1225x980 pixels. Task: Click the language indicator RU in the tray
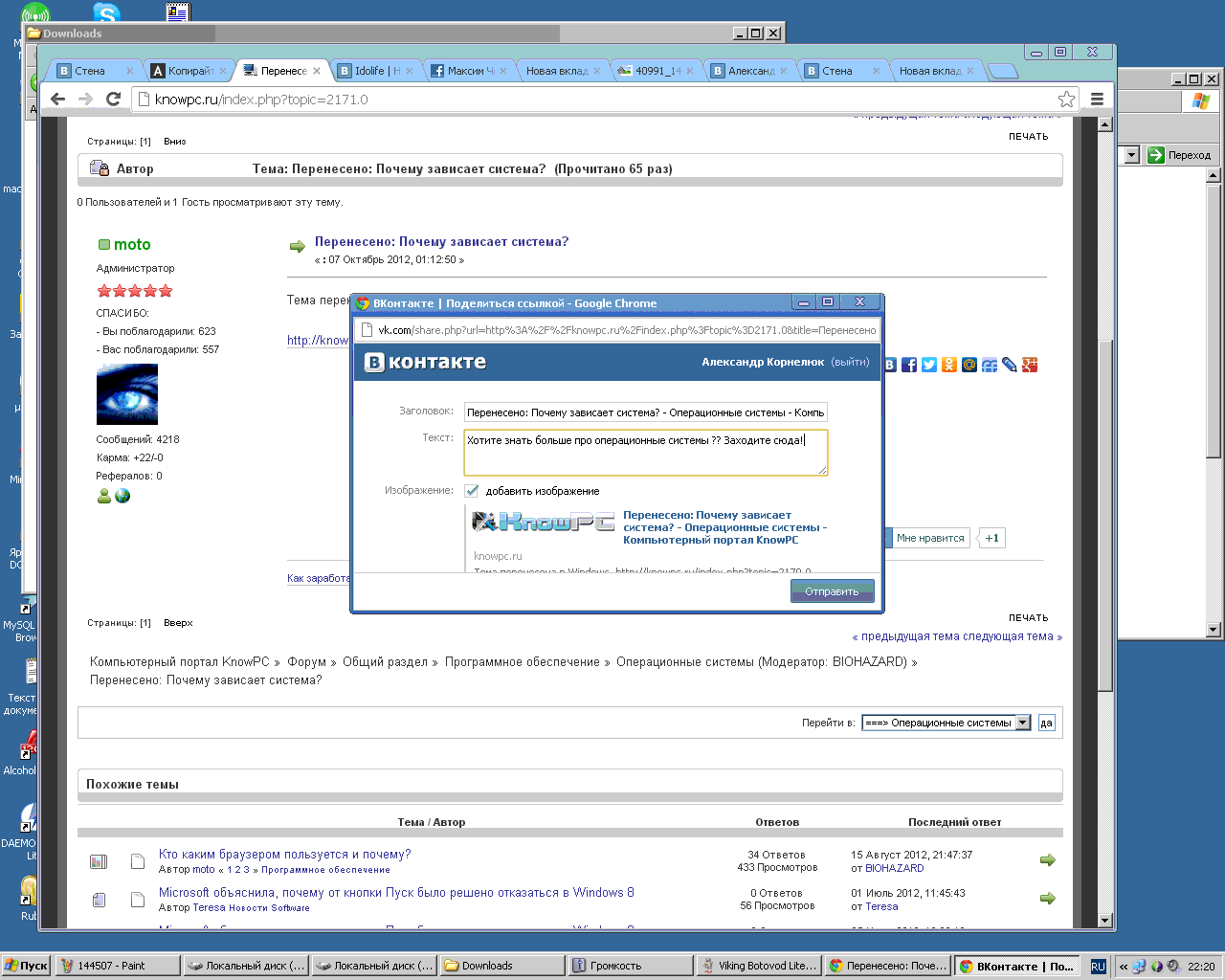tap(1098, 967)
